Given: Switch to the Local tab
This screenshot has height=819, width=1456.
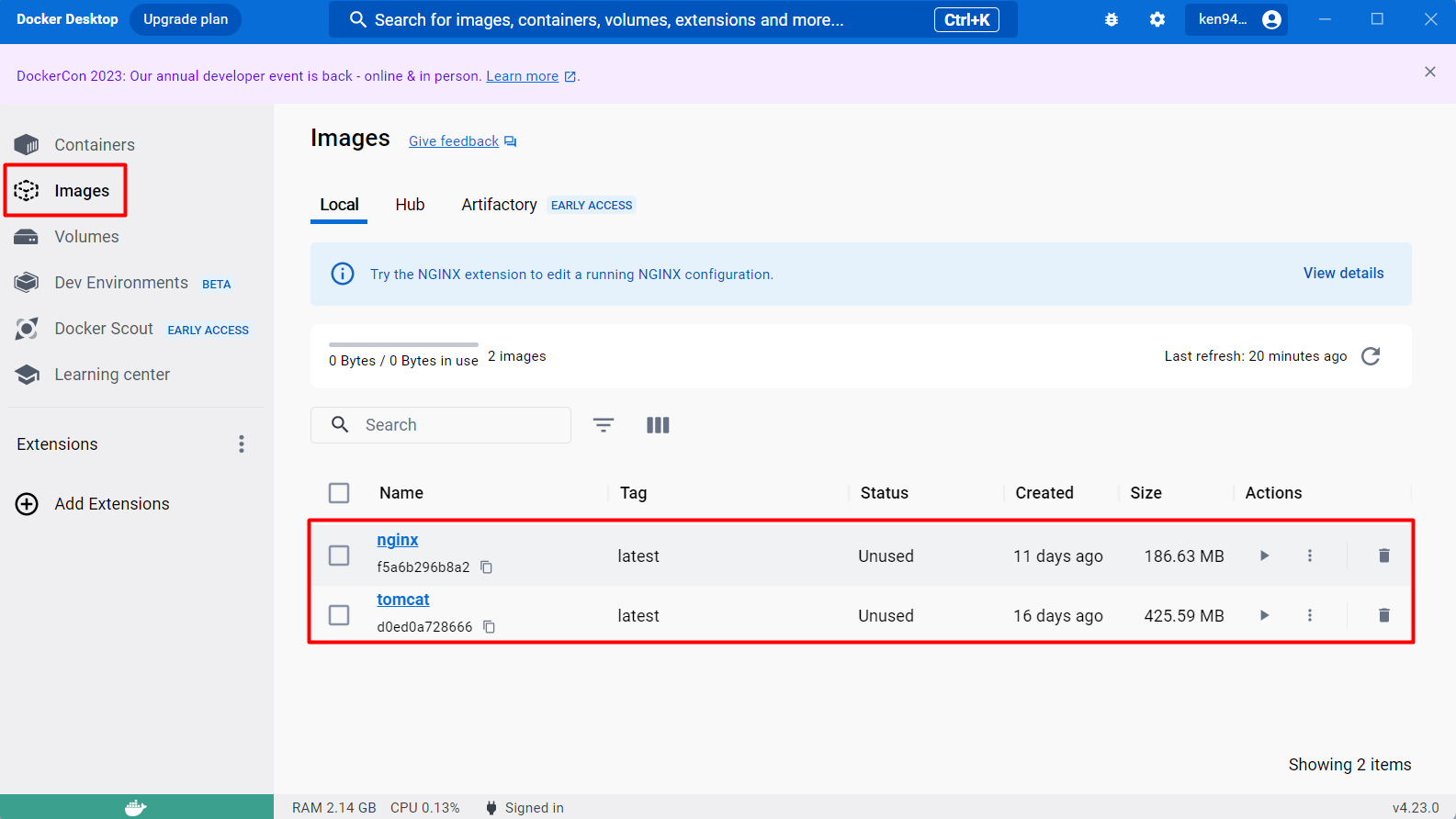Looking at the screenshot, I should pyautogui.click(x=339, y=205).
